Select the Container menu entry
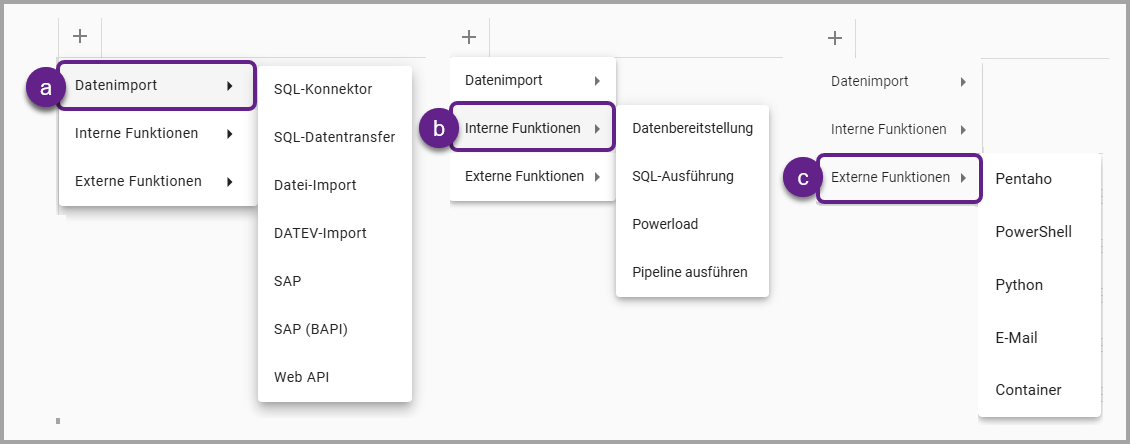 tap(1028, 390)
